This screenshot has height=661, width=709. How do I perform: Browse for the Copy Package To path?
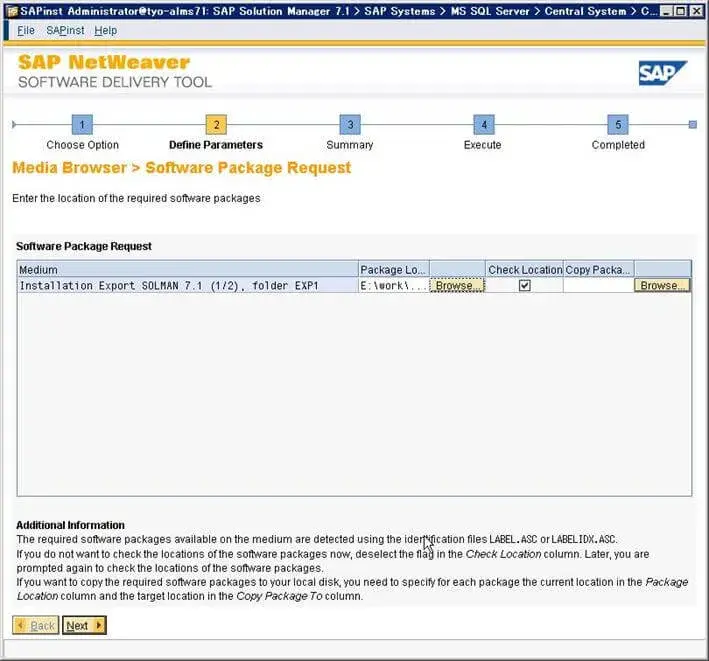[x=662, y=285]
